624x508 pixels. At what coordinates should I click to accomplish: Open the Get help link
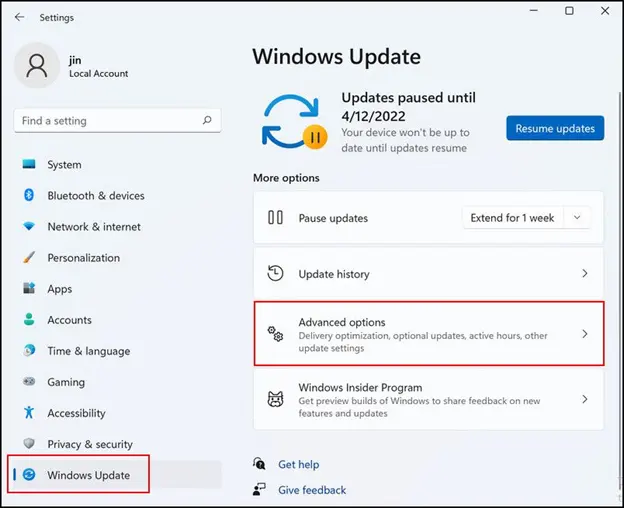coord(298,464)
